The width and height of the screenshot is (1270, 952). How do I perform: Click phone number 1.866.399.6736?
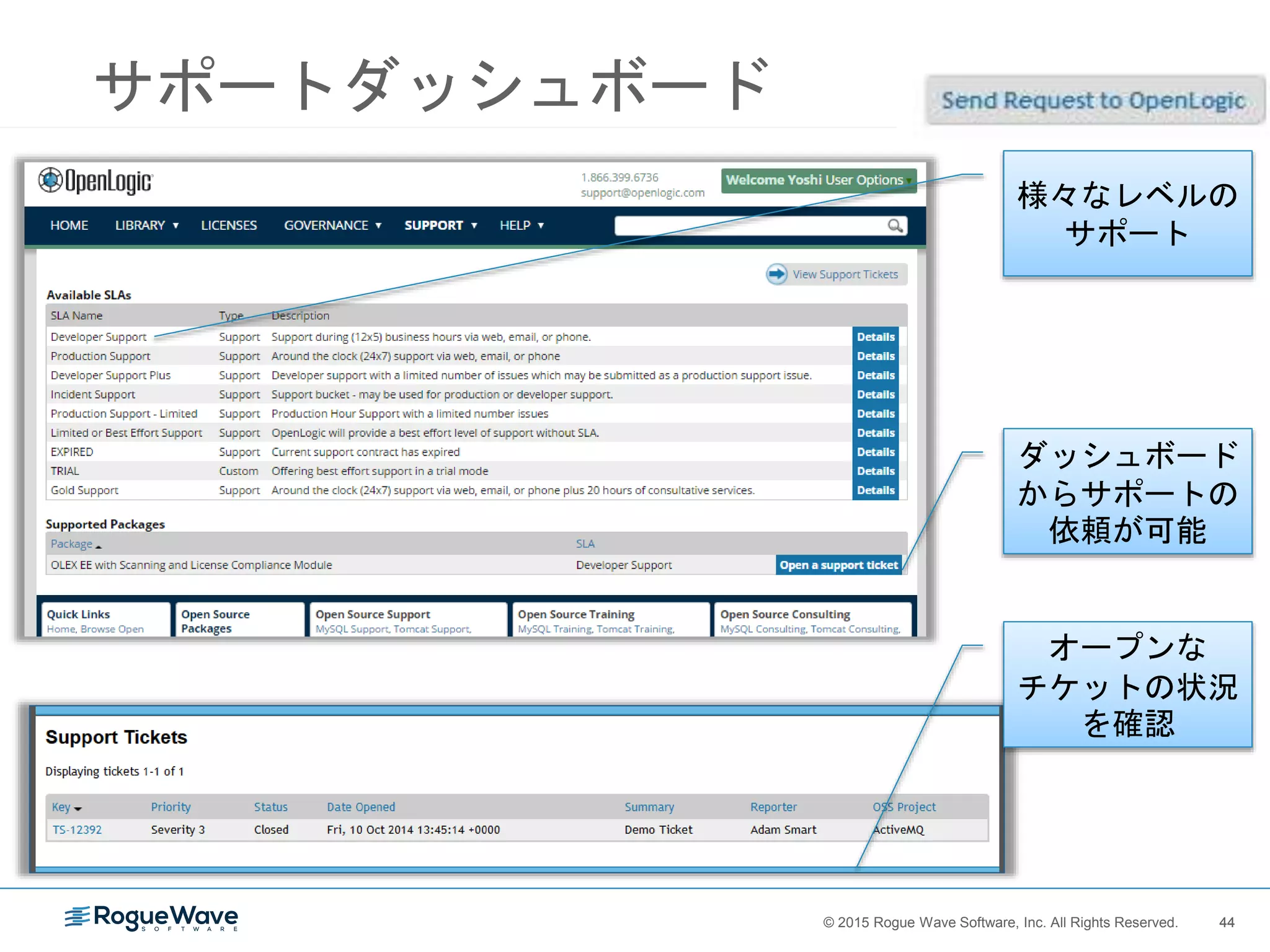619,178
